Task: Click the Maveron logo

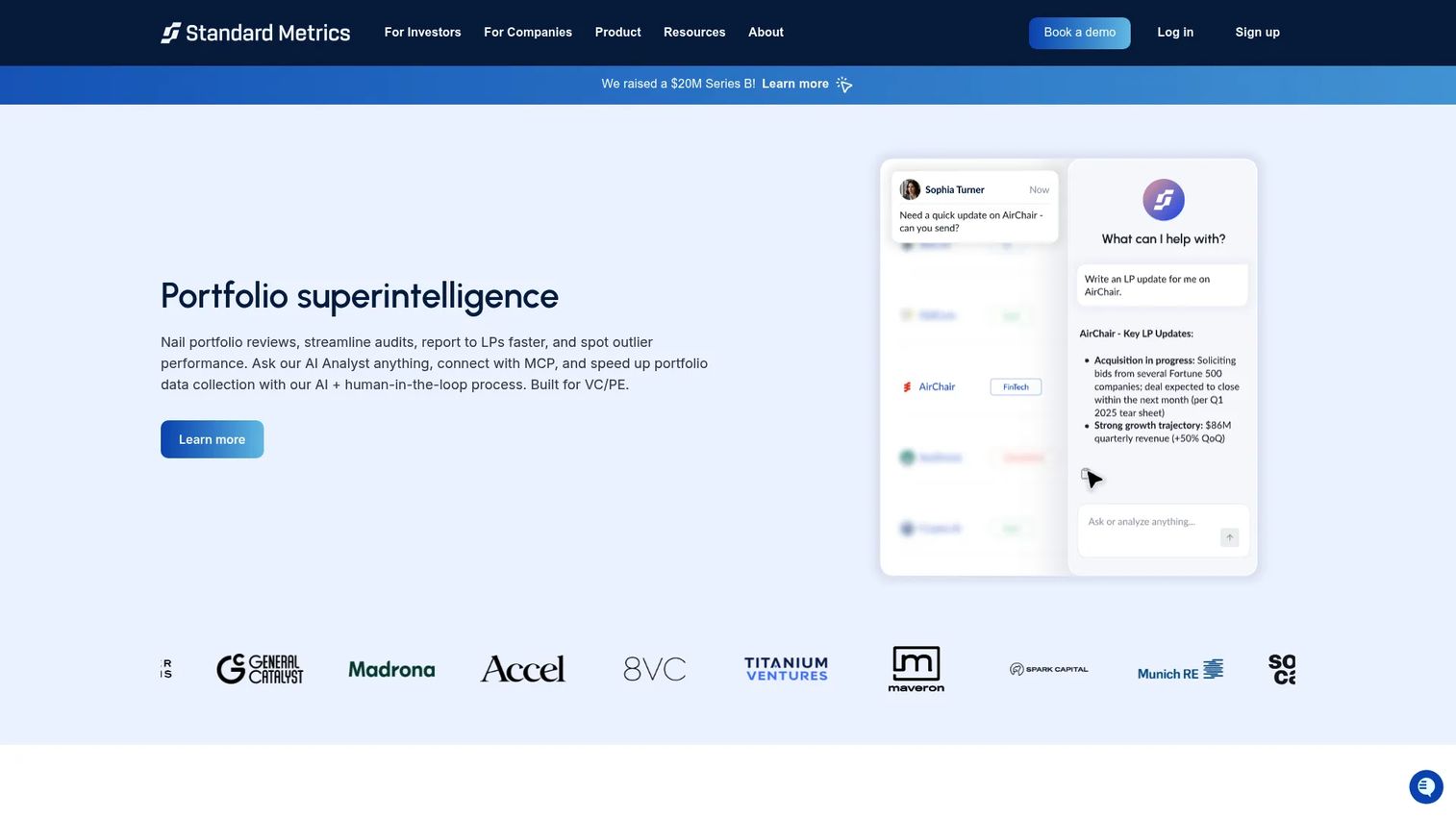Action: click(916, 669)
